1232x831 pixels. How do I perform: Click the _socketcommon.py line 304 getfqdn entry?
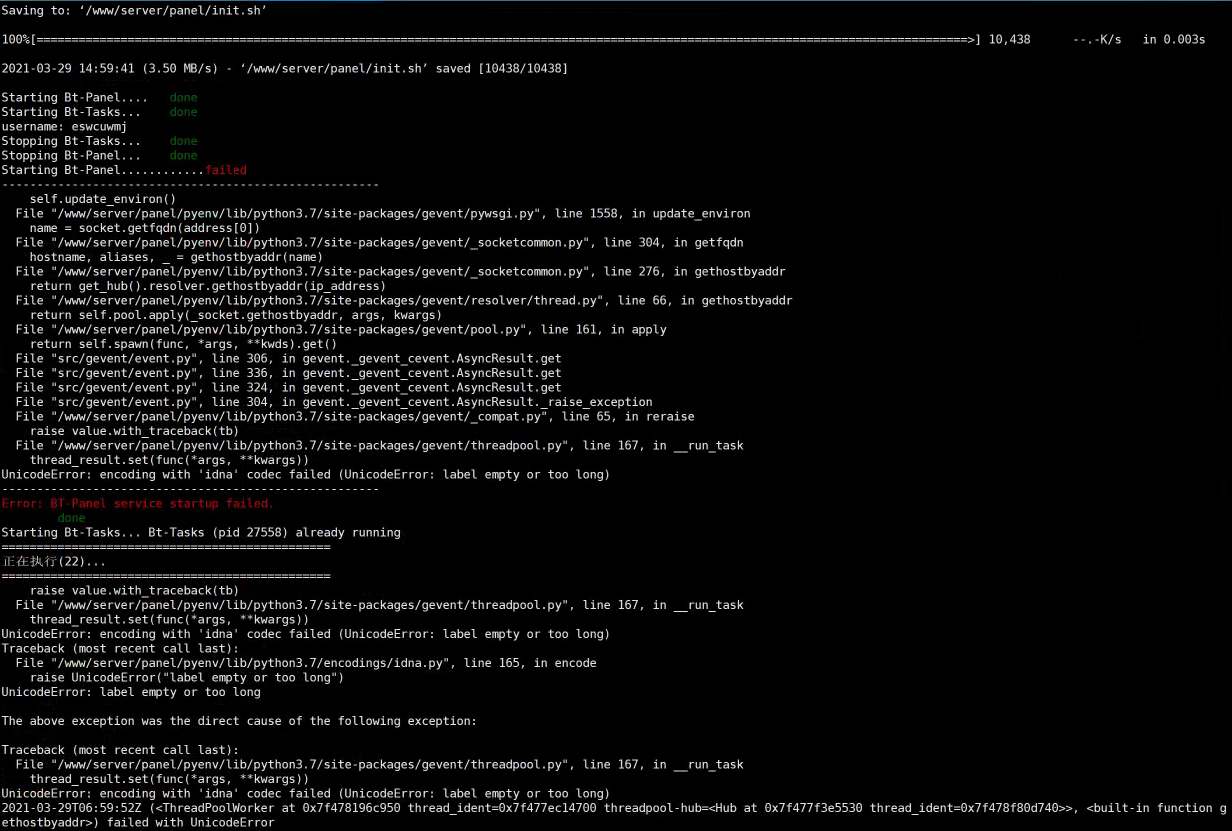click(380, 243)
